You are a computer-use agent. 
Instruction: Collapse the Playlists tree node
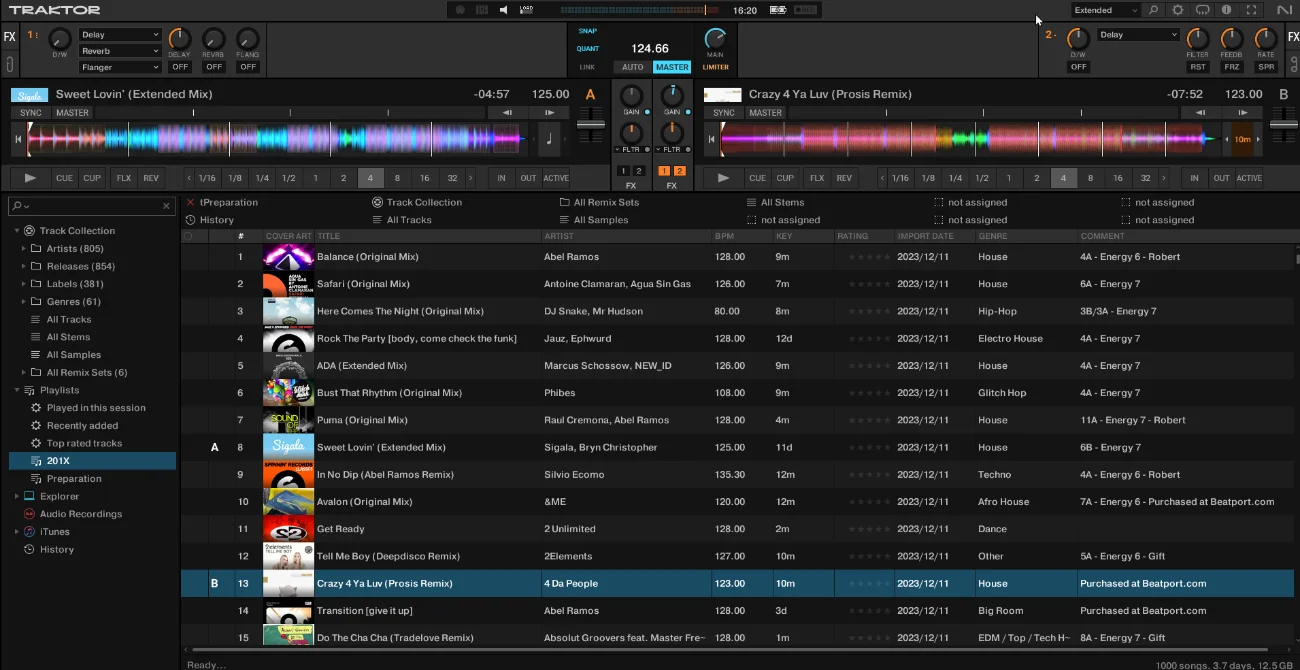(17, 390)
